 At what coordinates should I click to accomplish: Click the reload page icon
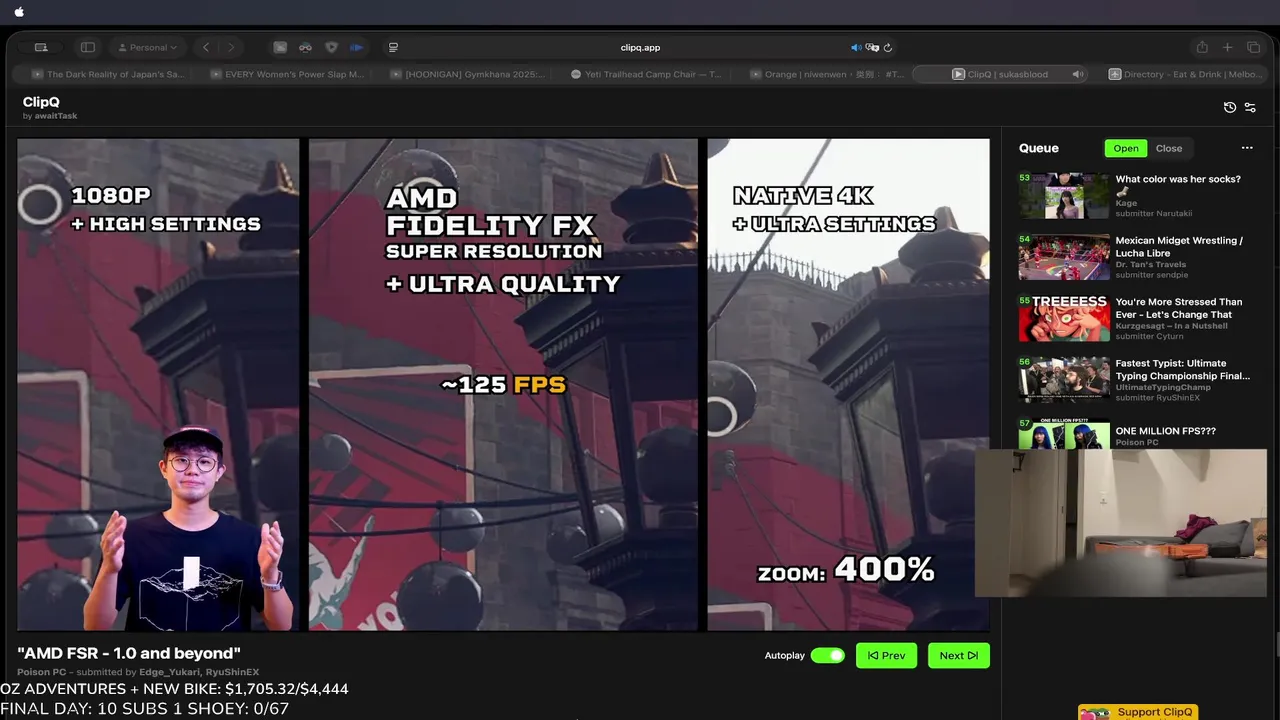tap(888, 47)
